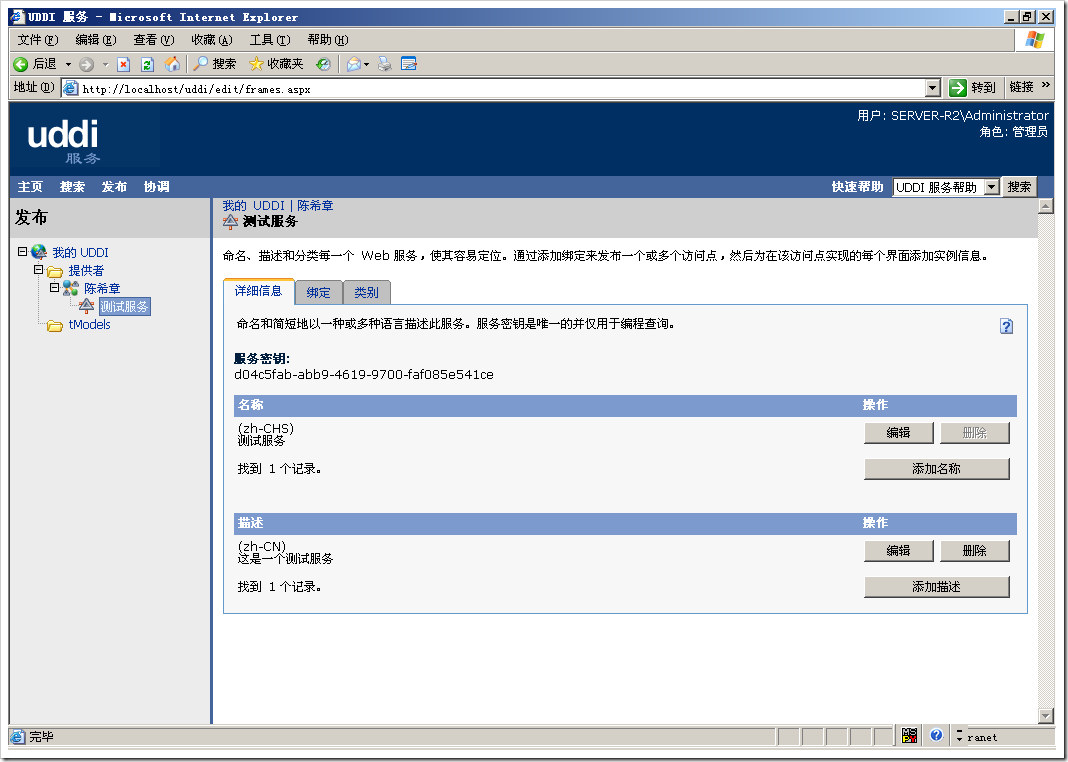
Task: Click the help question mark icon in details panel
Action: [1006, 326]
